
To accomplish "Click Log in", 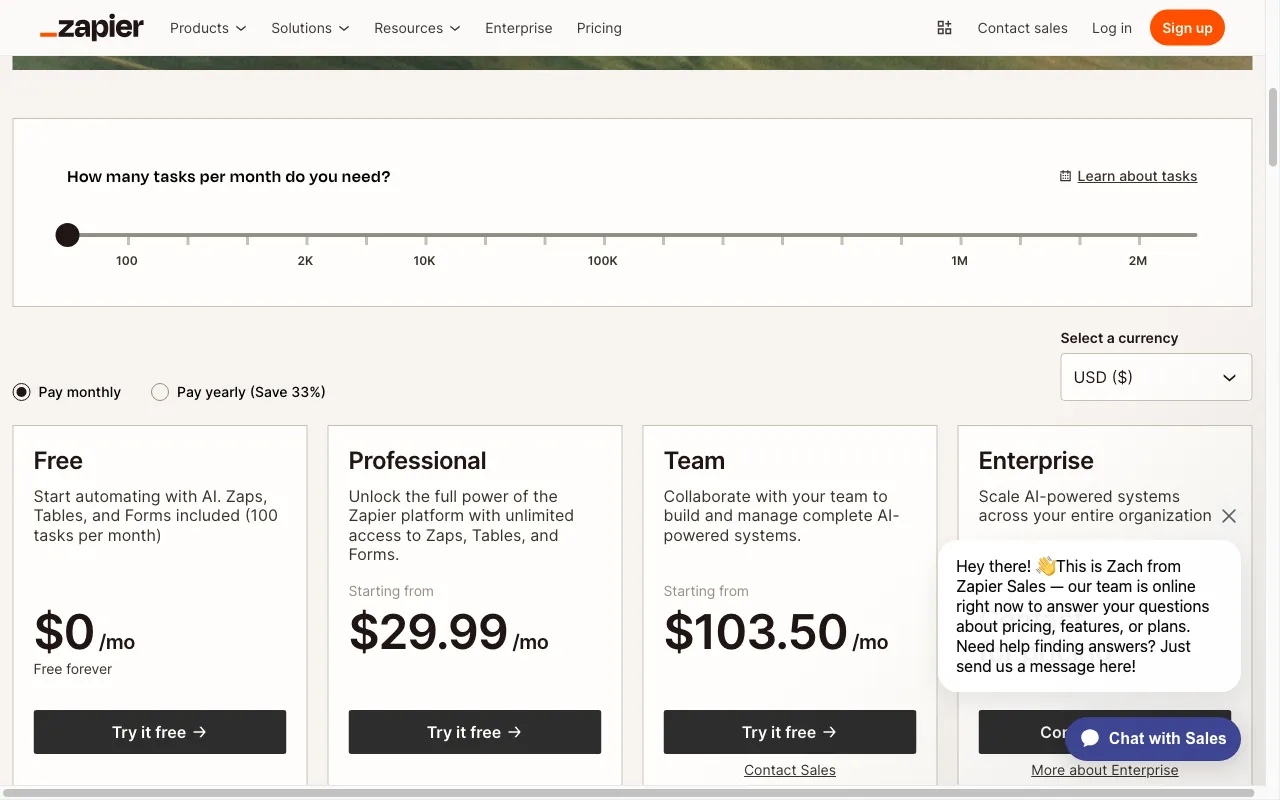I will tap(1112, 28).
